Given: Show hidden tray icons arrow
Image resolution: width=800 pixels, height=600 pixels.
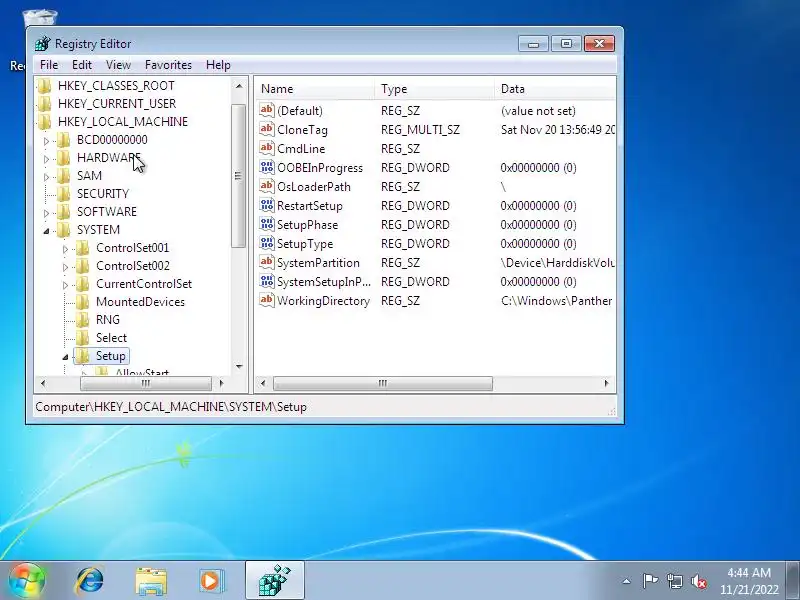Looking at the screenshot, I should (x=626, y=581).
